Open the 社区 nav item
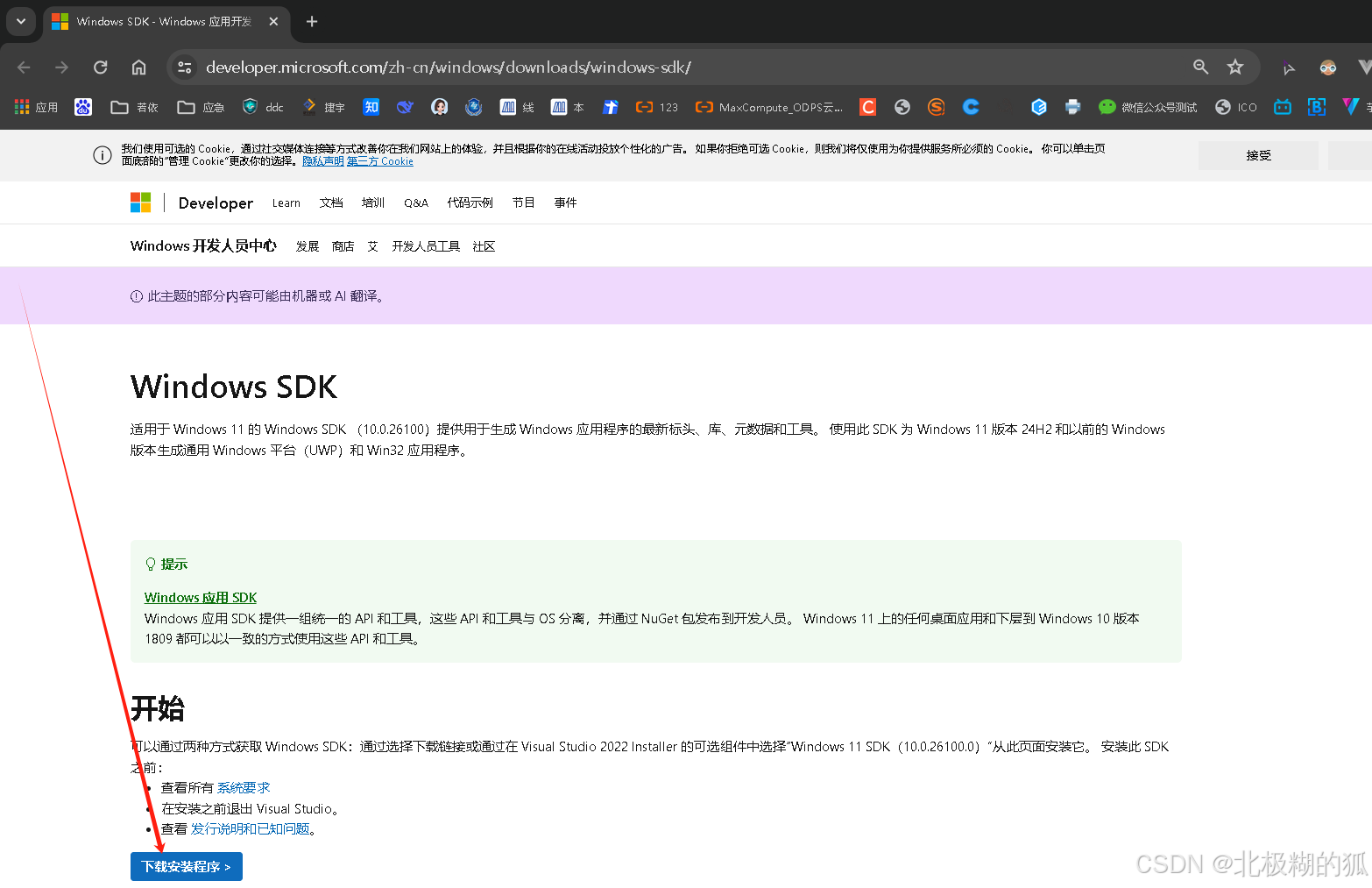The height and width of the screenshot is (888, 1372). coord(484,246)
